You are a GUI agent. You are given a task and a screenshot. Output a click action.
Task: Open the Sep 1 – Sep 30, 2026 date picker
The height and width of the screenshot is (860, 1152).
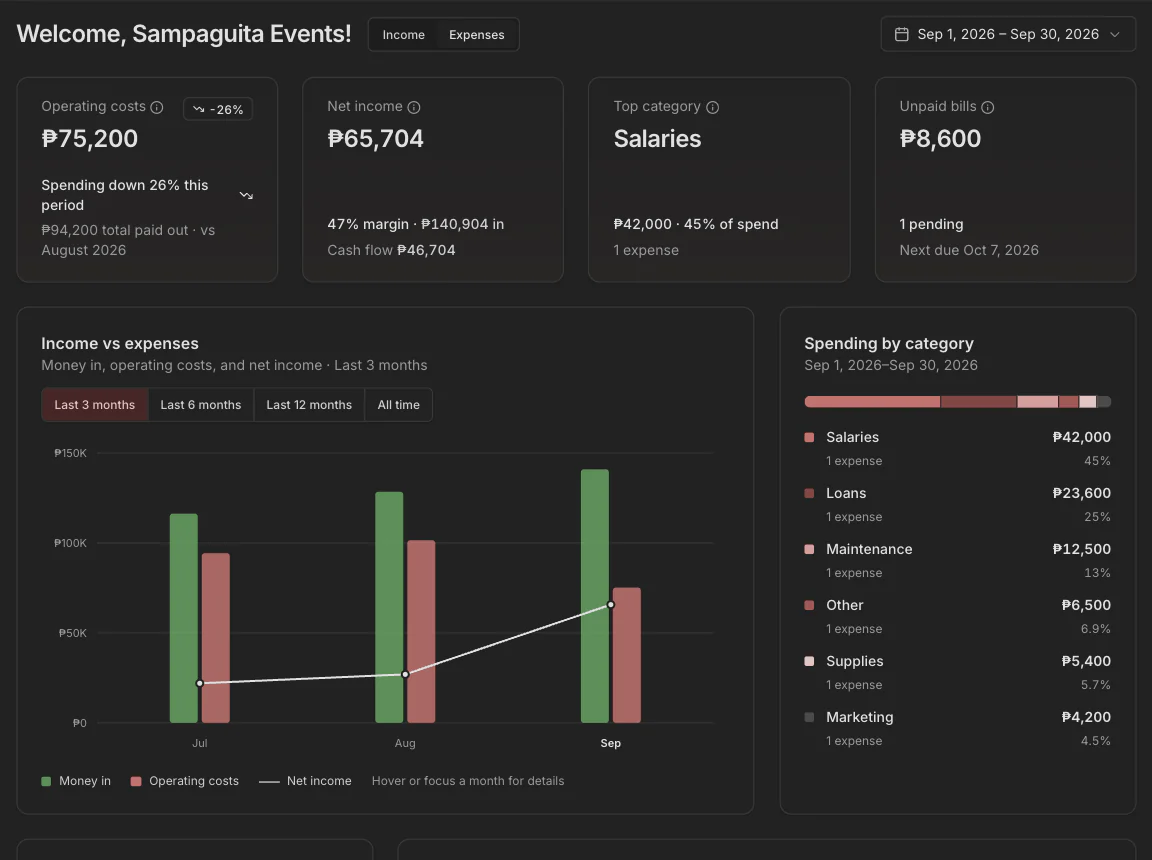click(1008, 35)
